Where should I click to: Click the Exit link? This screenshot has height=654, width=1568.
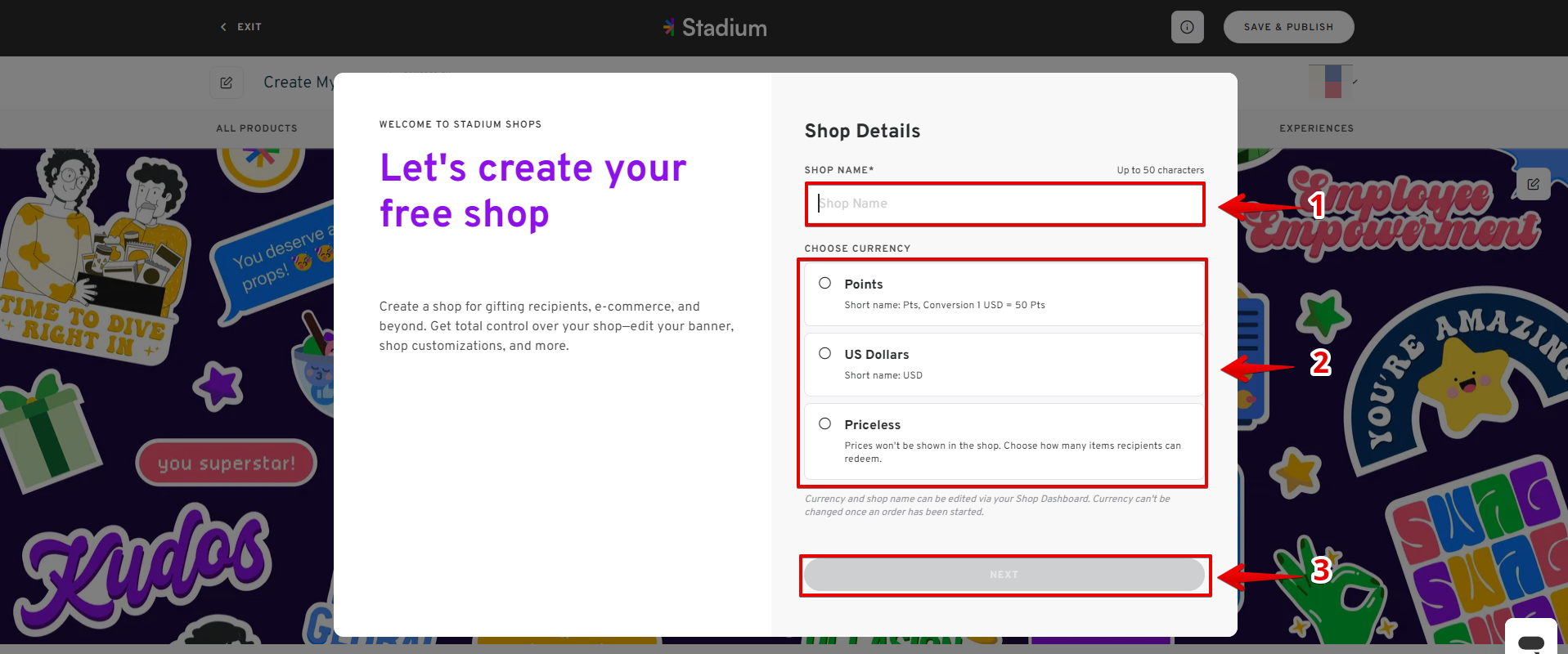tap(249, 27)
